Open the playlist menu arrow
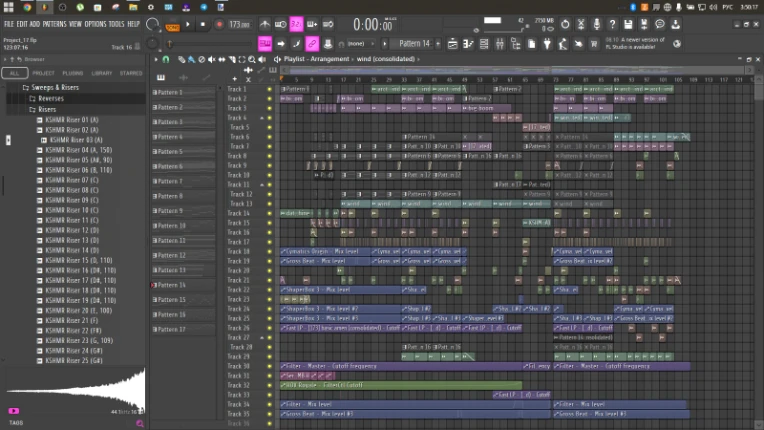This screenshot has height=430, width=764. [156, 59]
